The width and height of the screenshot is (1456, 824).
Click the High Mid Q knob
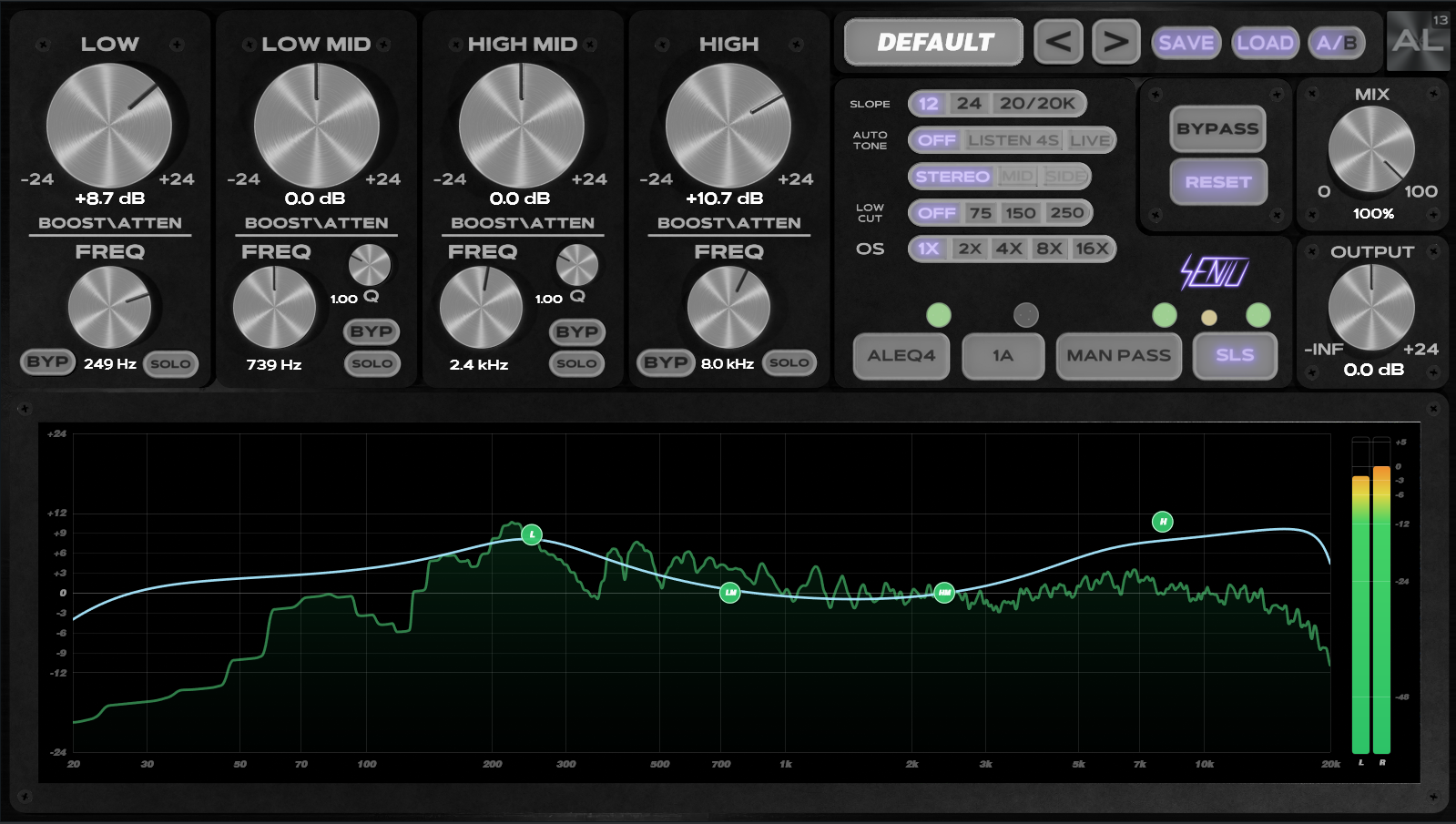click(x=577, y=266)
